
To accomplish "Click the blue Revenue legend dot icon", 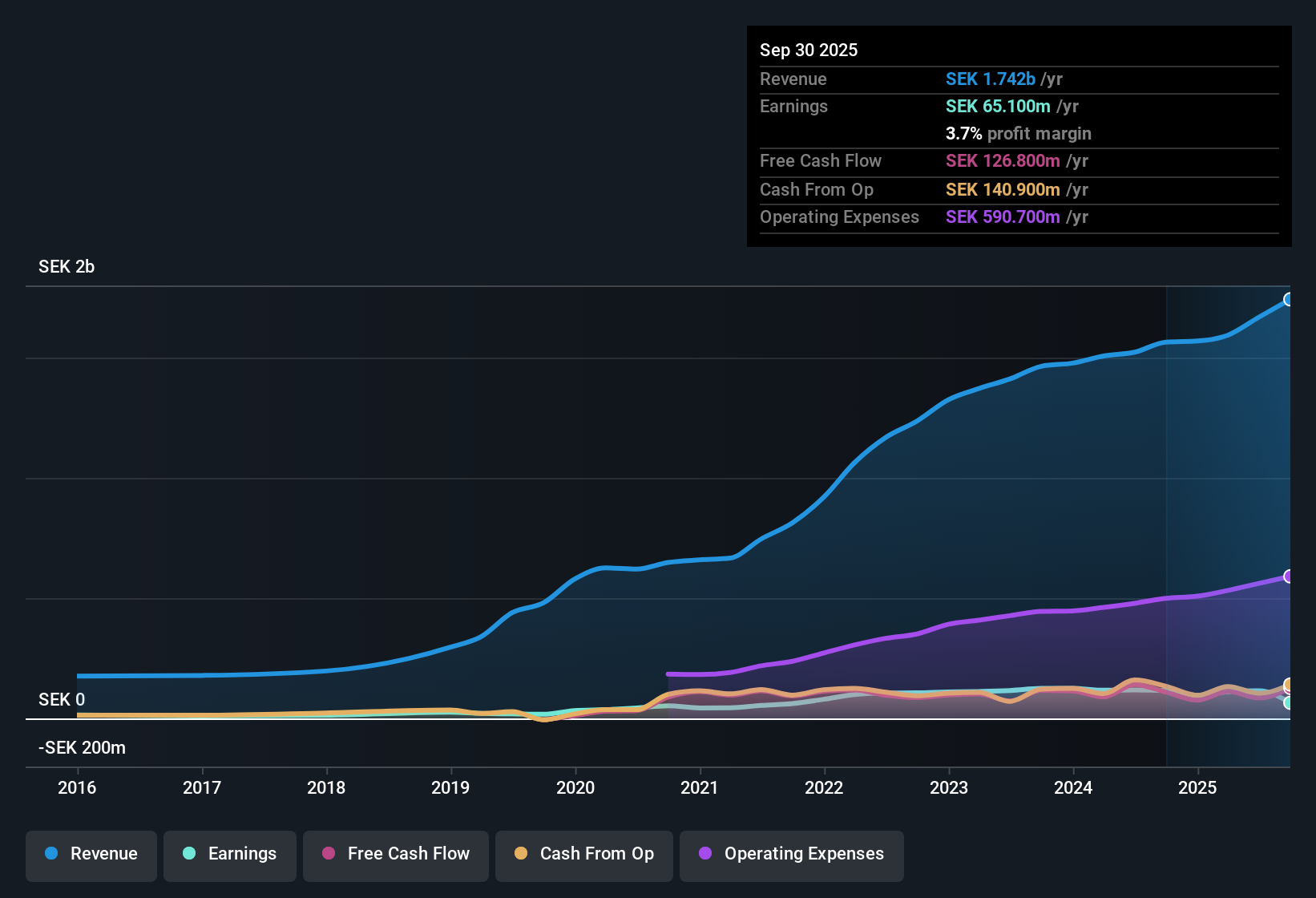I will click(x=51, y=854).
